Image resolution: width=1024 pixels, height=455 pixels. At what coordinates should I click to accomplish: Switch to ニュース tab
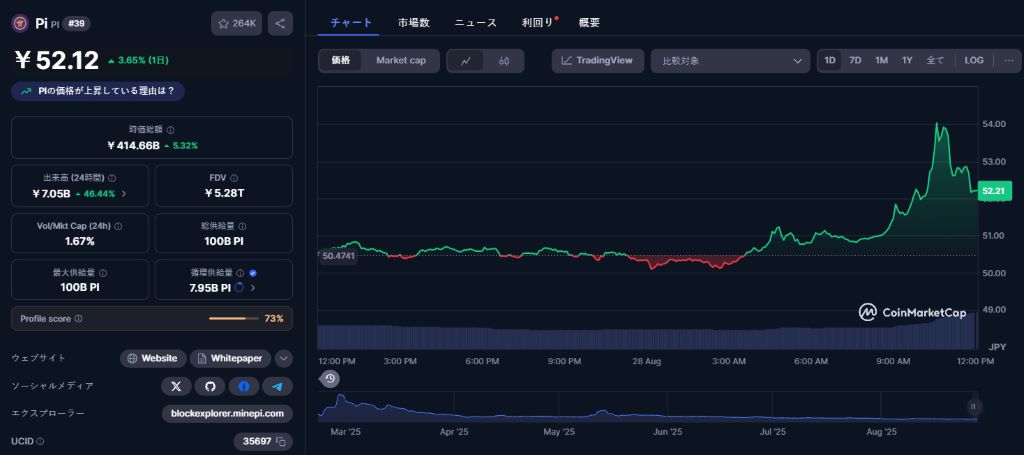click(475, 23)
